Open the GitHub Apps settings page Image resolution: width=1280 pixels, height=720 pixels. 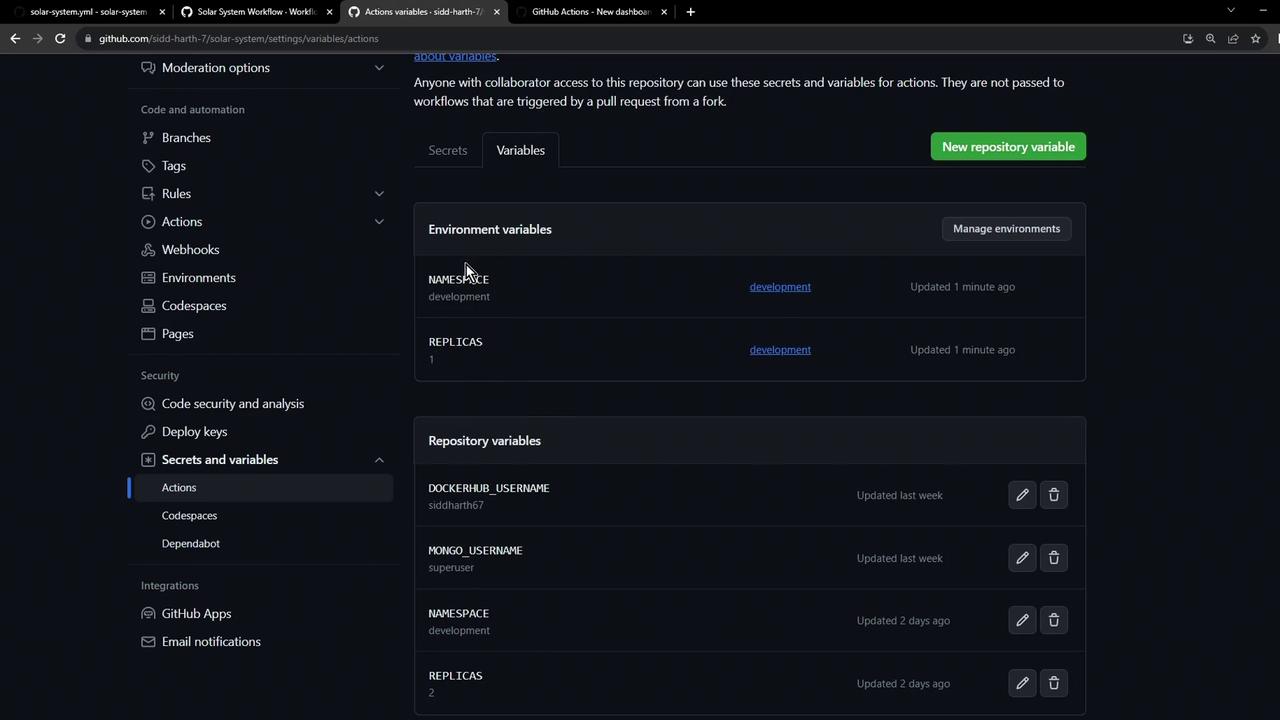point(196,614)
